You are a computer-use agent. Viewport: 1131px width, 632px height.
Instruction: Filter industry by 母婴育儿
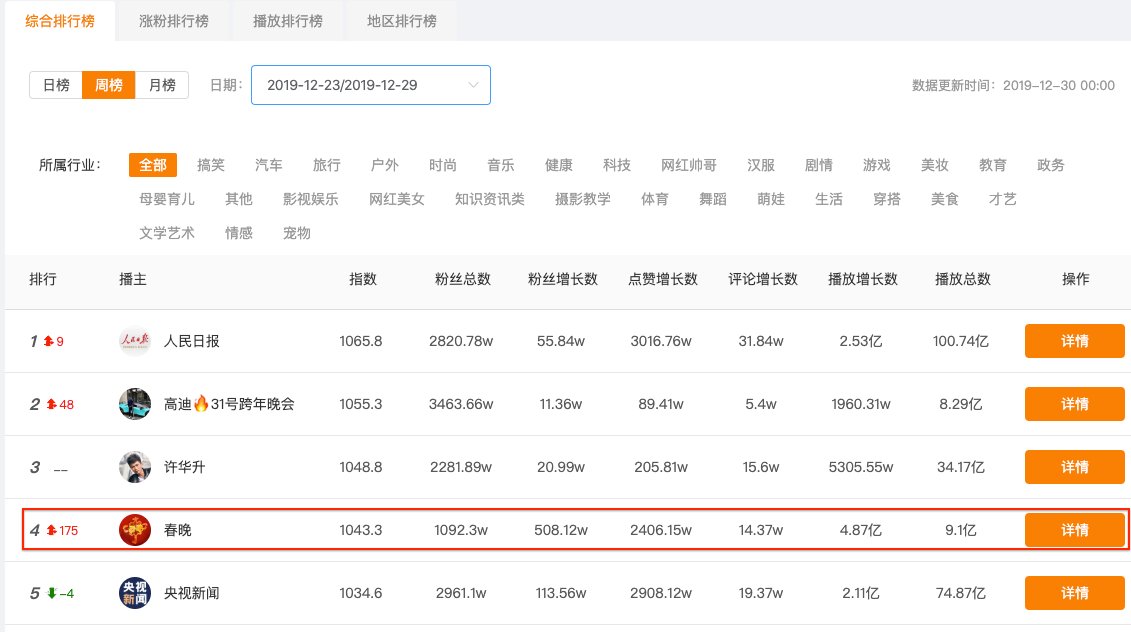pyautogui.click(x=167, y=199)
